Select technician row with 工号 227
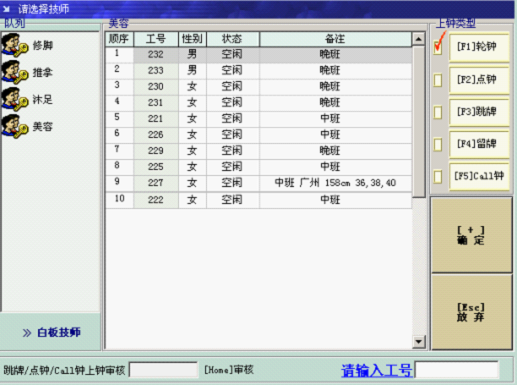The image size is (517, 385). pos(258,183)
